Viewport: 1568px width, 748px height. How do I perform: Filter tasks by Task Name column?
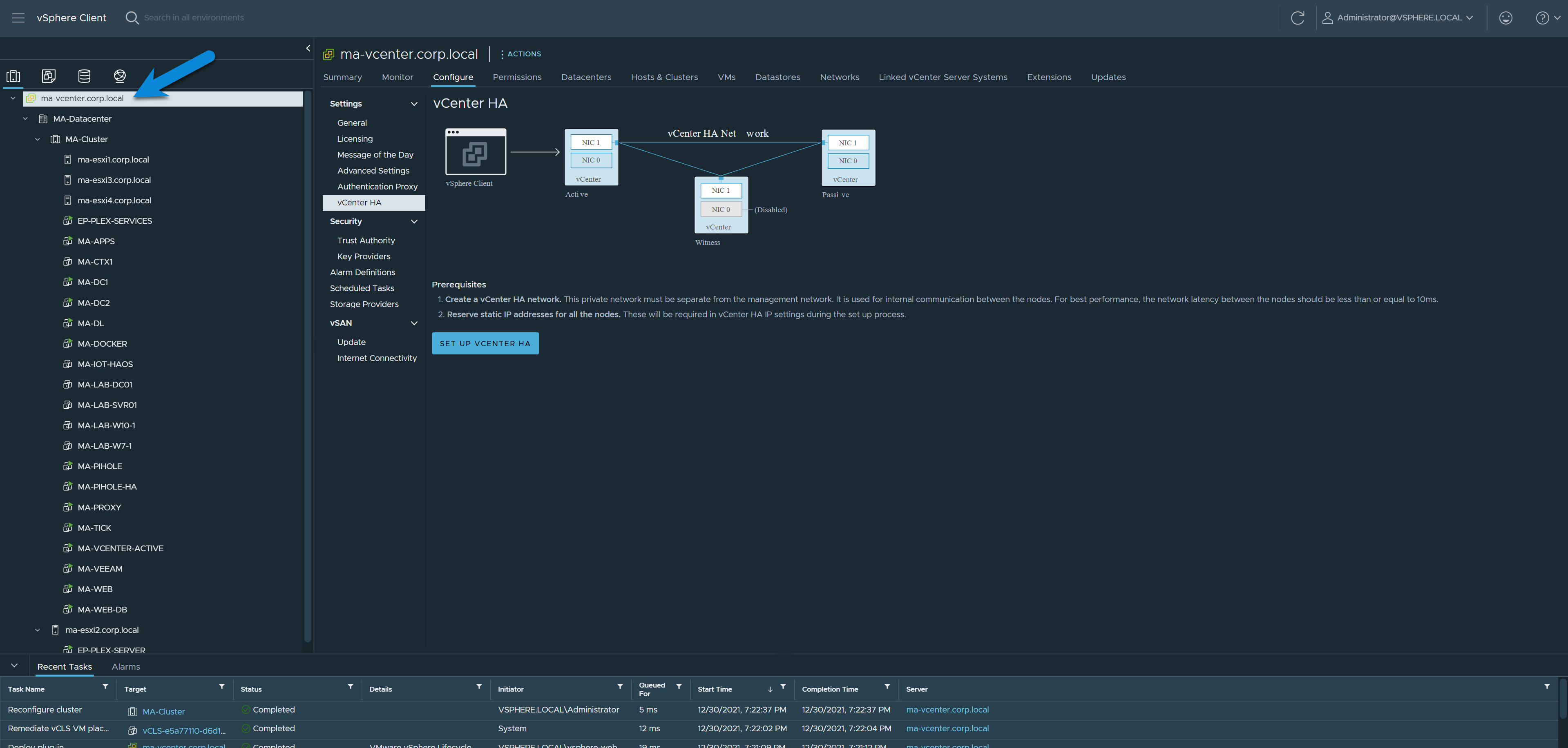(x=105, y=687)
